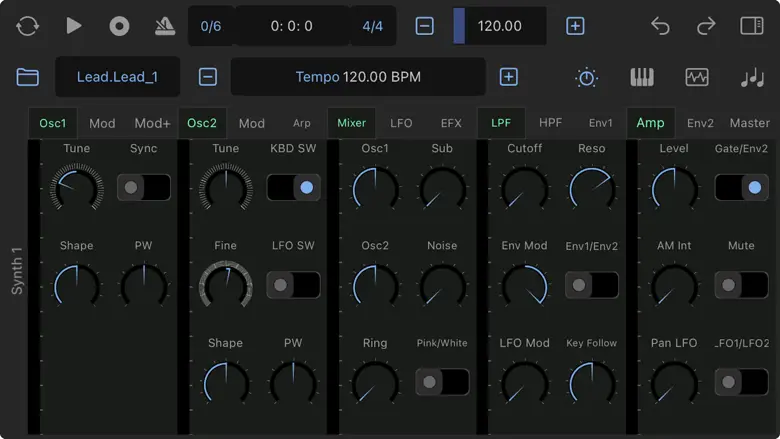
Task: Select the Arp tab
Action: [x=301, y=123]
